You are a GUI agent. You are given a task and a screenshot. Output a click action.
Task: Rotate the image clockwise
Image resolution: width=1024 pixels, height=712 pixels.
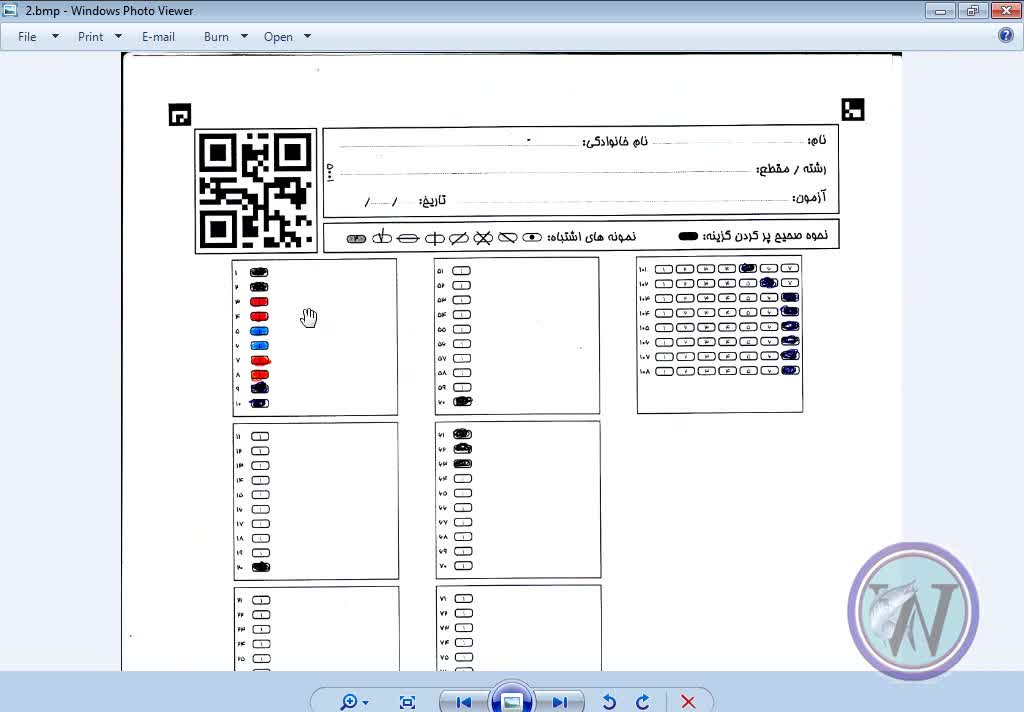tap(643, 702)
